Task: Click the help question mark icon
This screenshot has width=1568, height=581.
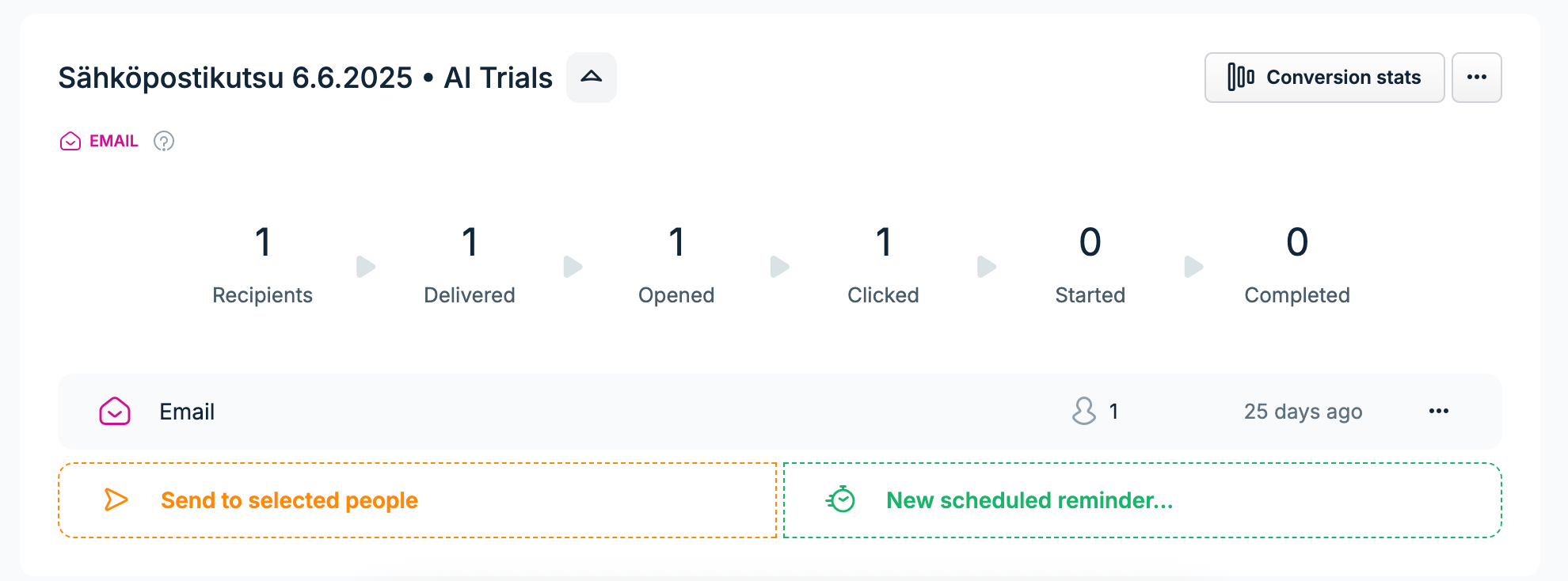Action: pyautogui.click(x=164, y=141)
